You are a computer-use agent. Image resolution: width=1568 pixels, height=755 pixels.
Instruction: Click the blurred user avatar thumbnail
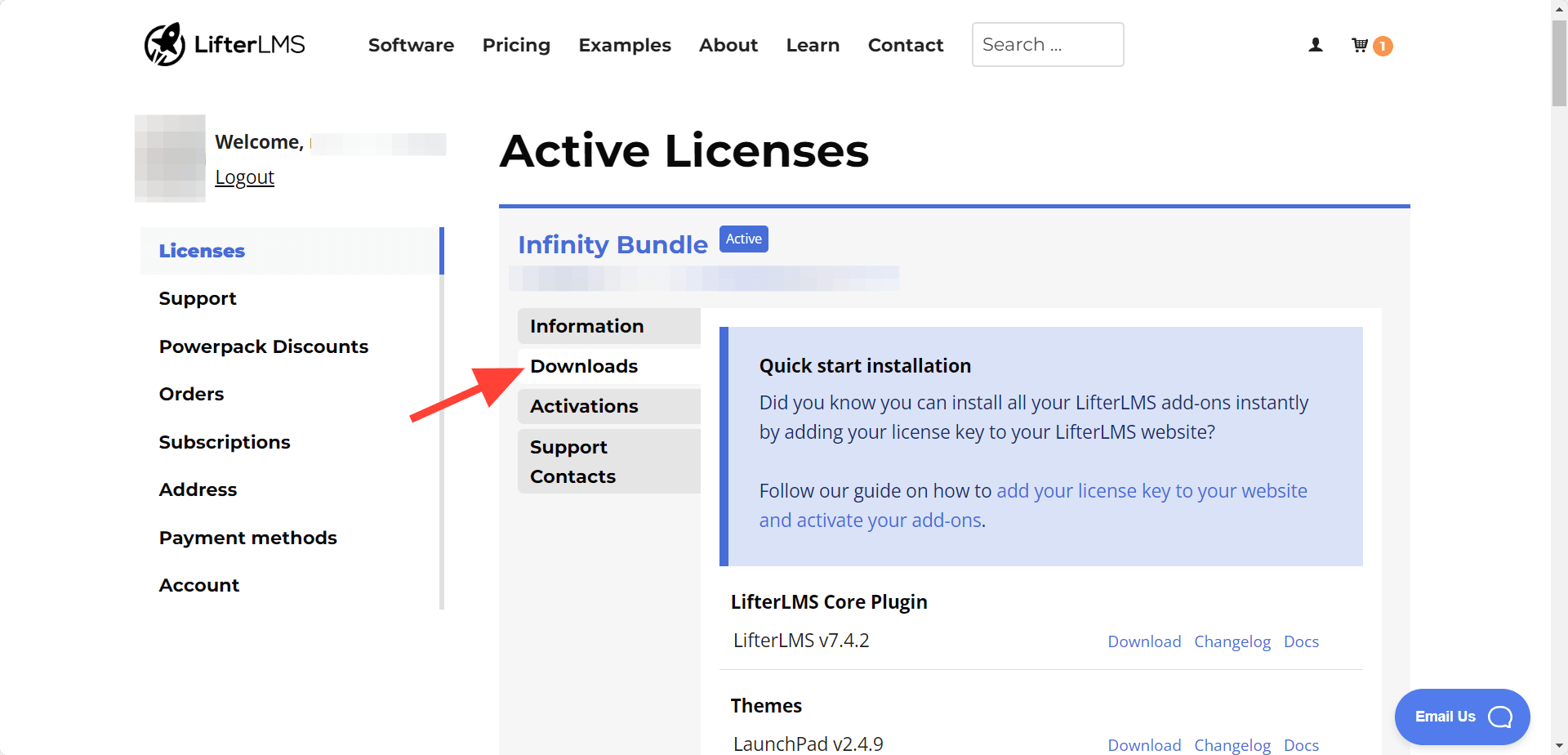170,158
